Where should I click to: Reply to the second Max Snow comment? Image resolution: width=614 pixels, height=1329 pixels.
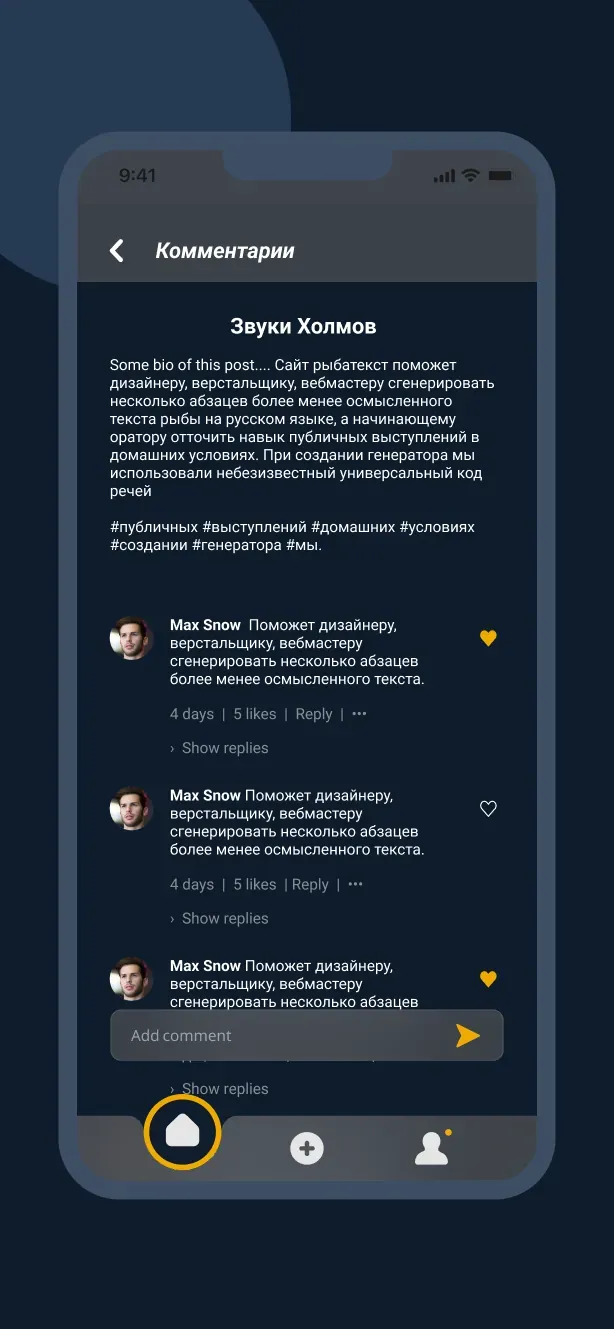[x=310, y=884]
